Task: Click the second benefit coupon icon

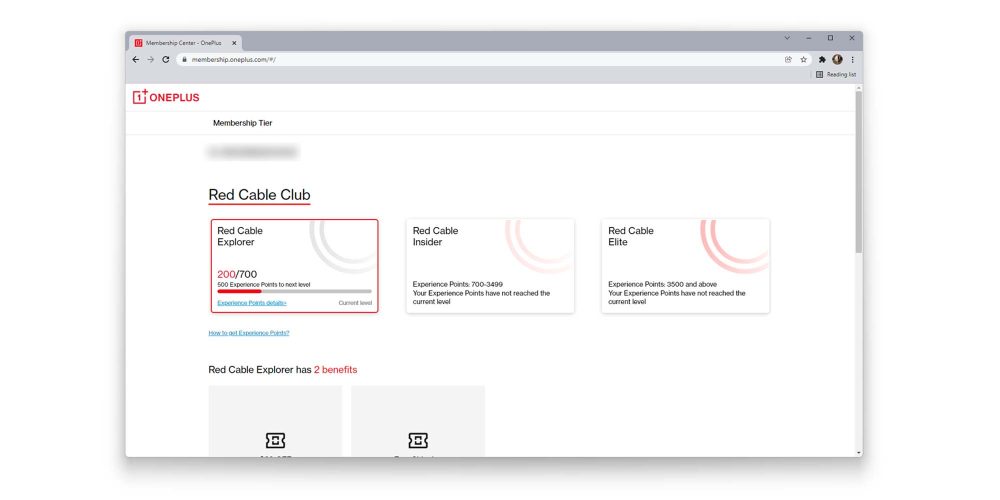Action: pos(418,440)
